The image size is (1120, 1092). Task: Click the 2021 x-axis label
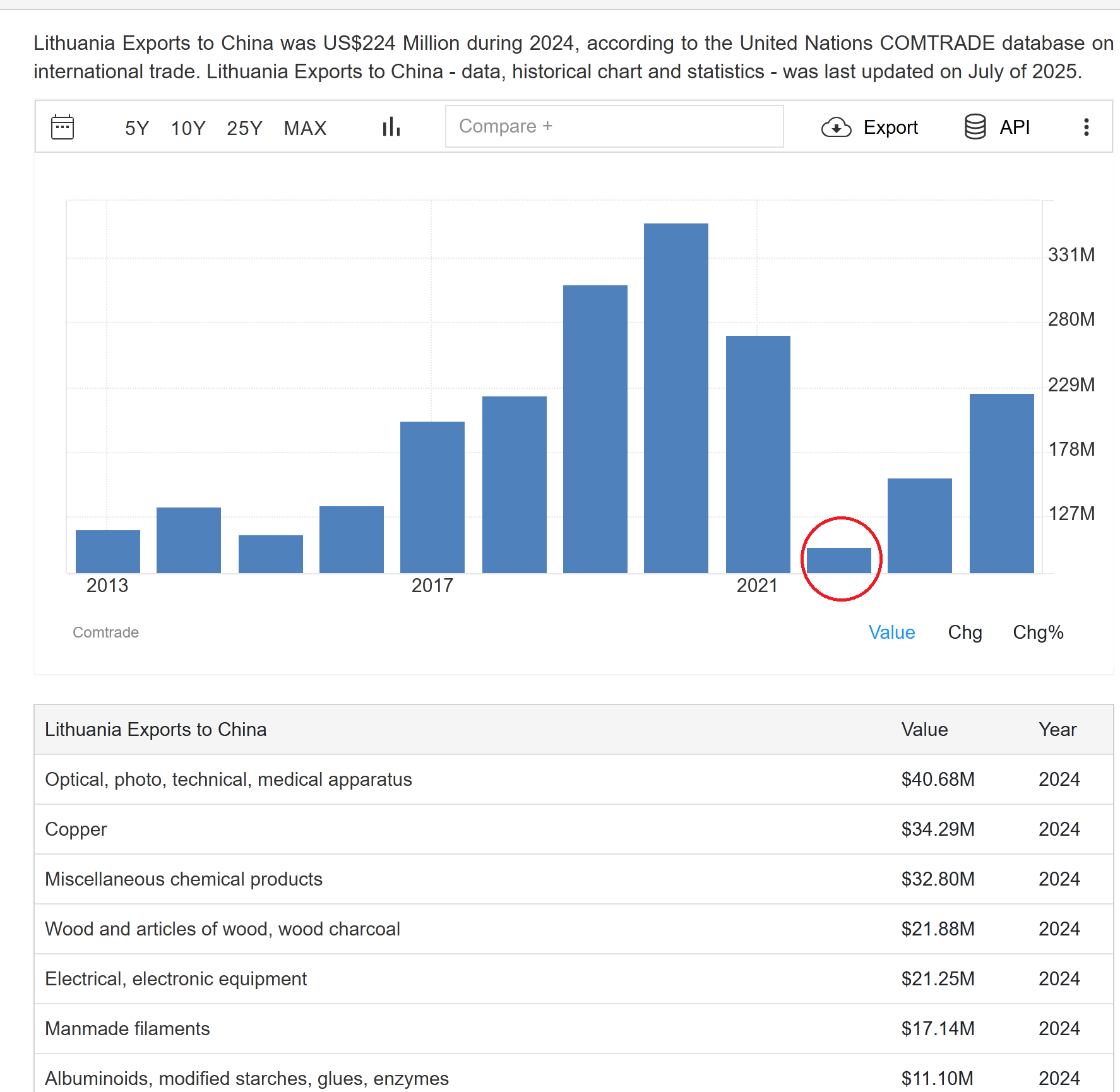[757, 585]
